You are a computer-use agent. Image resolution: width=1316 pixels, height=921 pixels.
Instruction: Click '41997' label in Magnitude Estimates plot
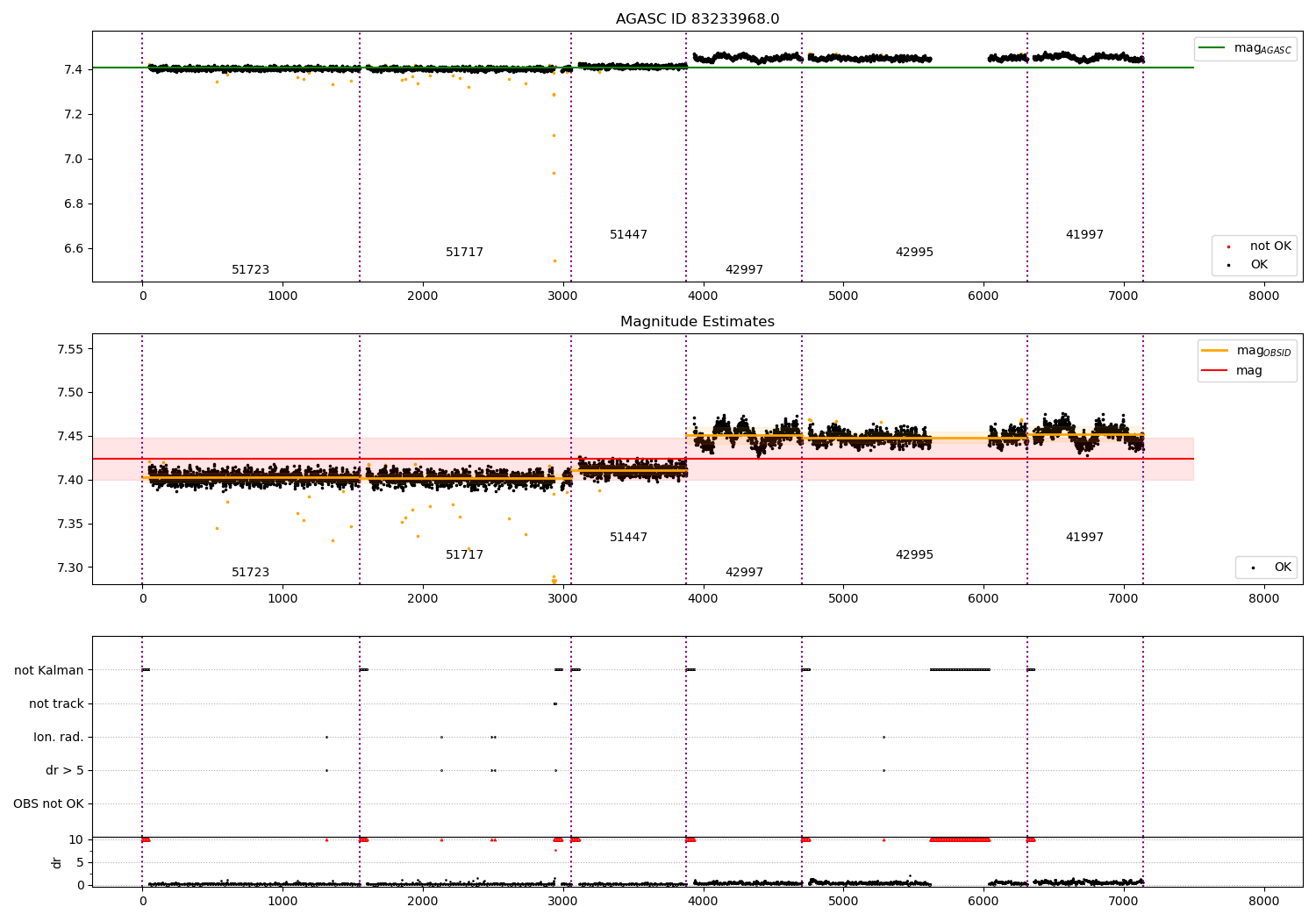[1084, 538]
